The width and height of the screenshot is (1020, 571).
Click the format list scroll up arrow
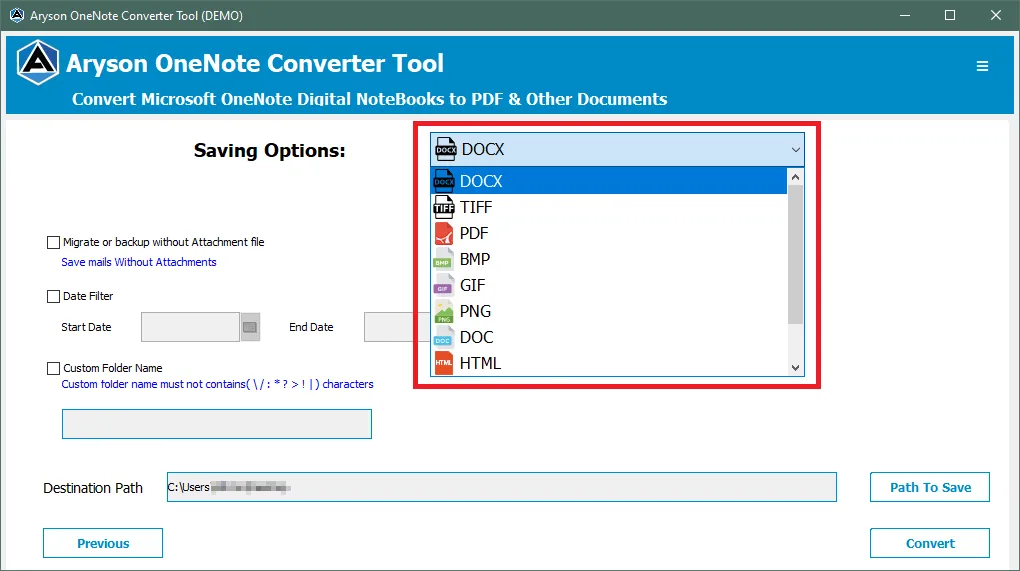795,177
